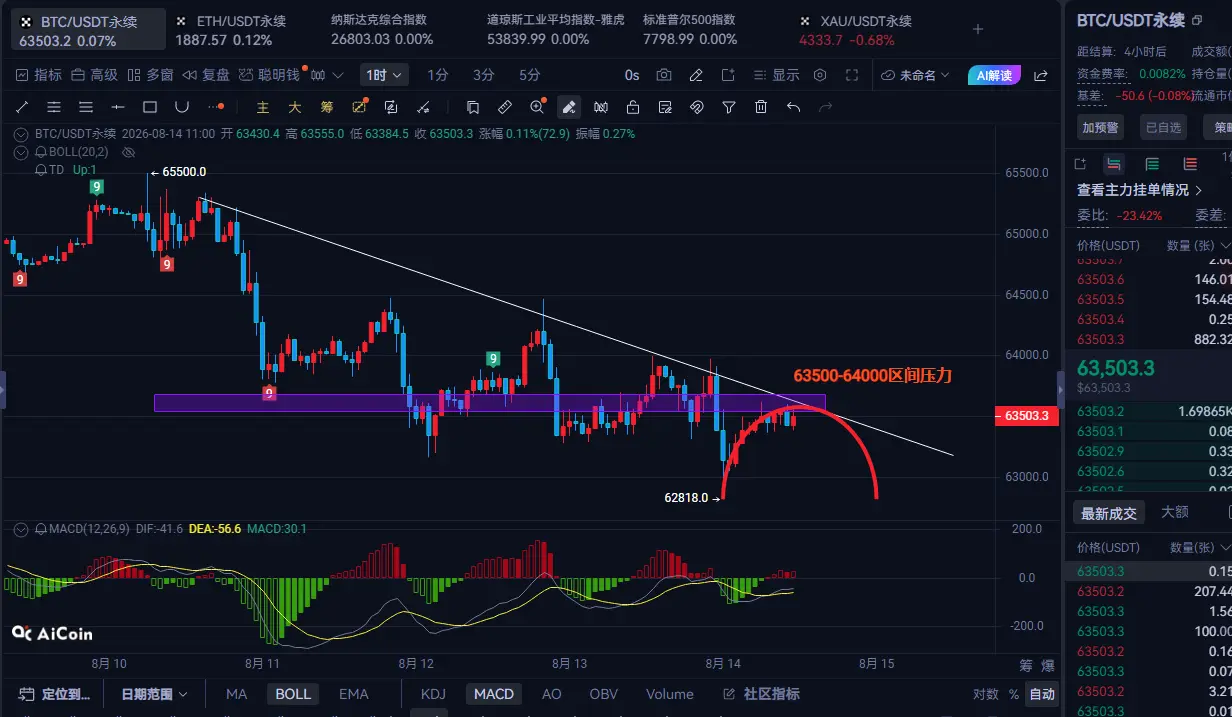This screenshot has width=1232, height=717.
Task: Click the yellow 筹 chip distribution icon
Action: pyautogui.click(x=327, y=107)
